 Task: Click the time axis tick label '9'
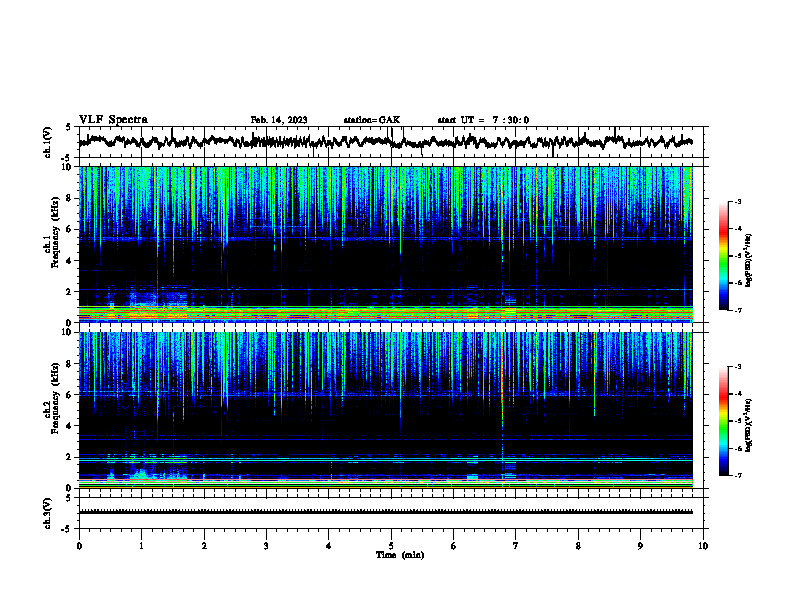(640, 546)
